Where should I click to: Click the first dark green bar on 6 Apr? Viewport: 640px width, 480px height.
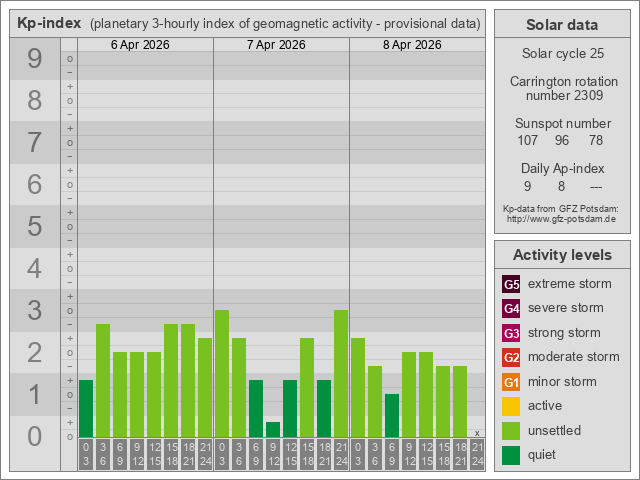click(x=86, y=408)
